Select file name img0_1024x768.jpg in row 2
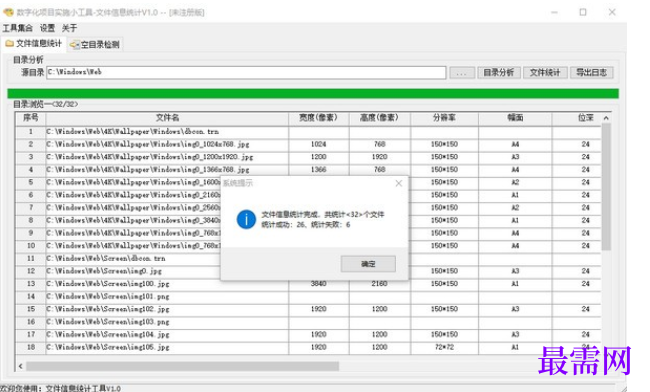Image resolution: width=650 pixels, height=392 pixels. (x=148, y=144)
